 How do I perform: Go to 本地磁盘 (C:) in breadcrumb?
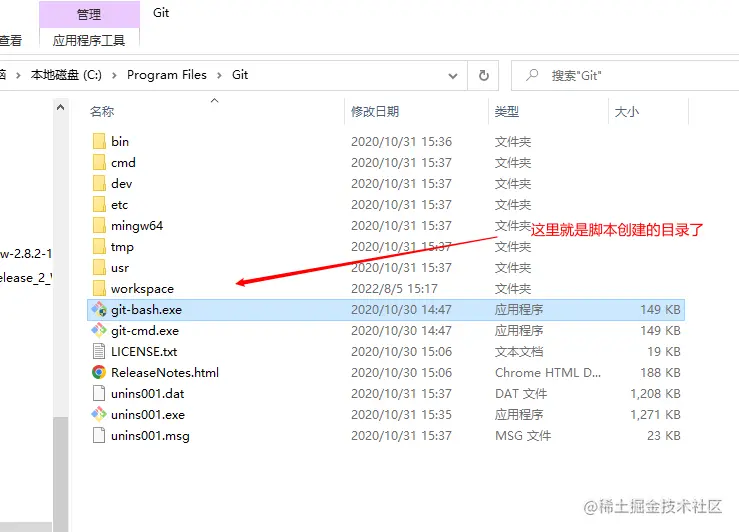(x=66, y=75)
